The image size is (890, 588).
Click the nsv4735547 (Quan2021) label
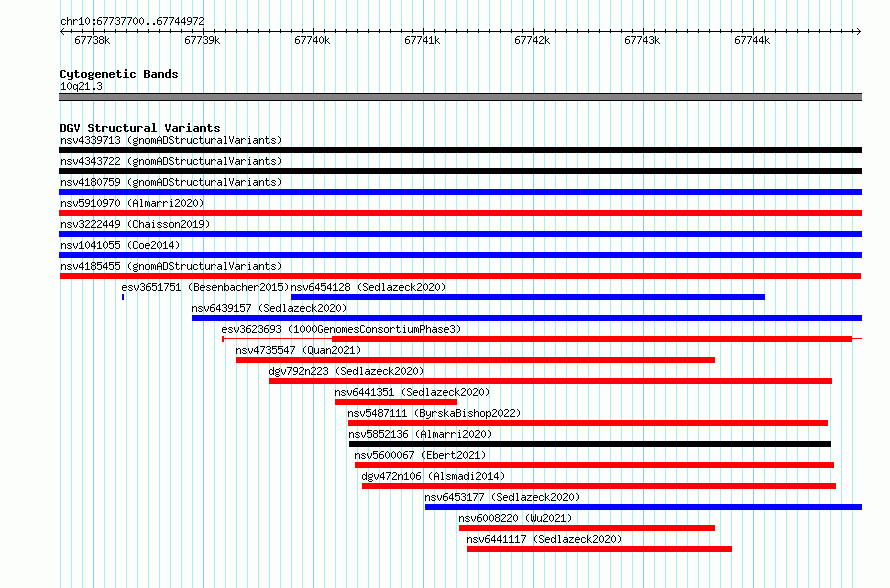(x=298, y=350)
